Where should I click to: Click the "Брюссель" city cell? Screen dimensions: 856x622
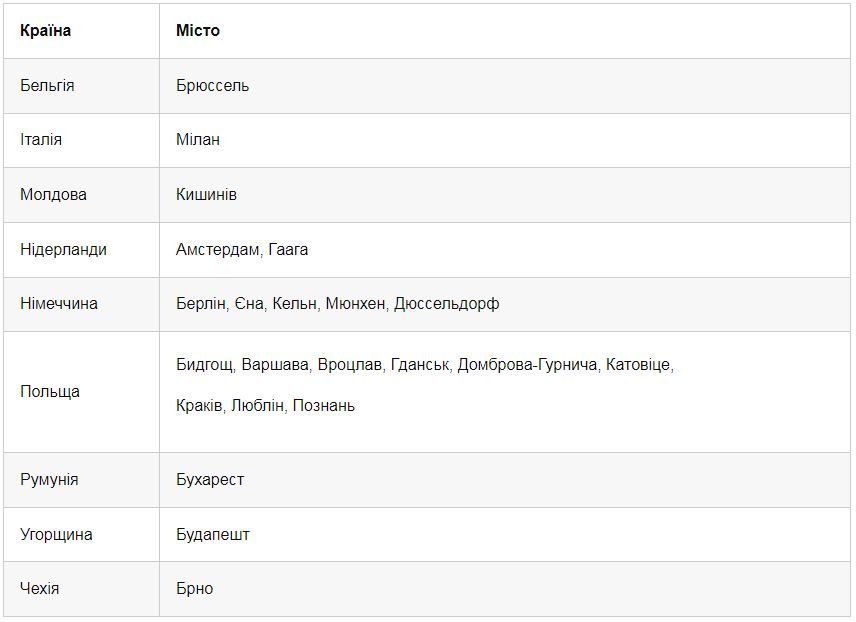click(x=213, y=86)
